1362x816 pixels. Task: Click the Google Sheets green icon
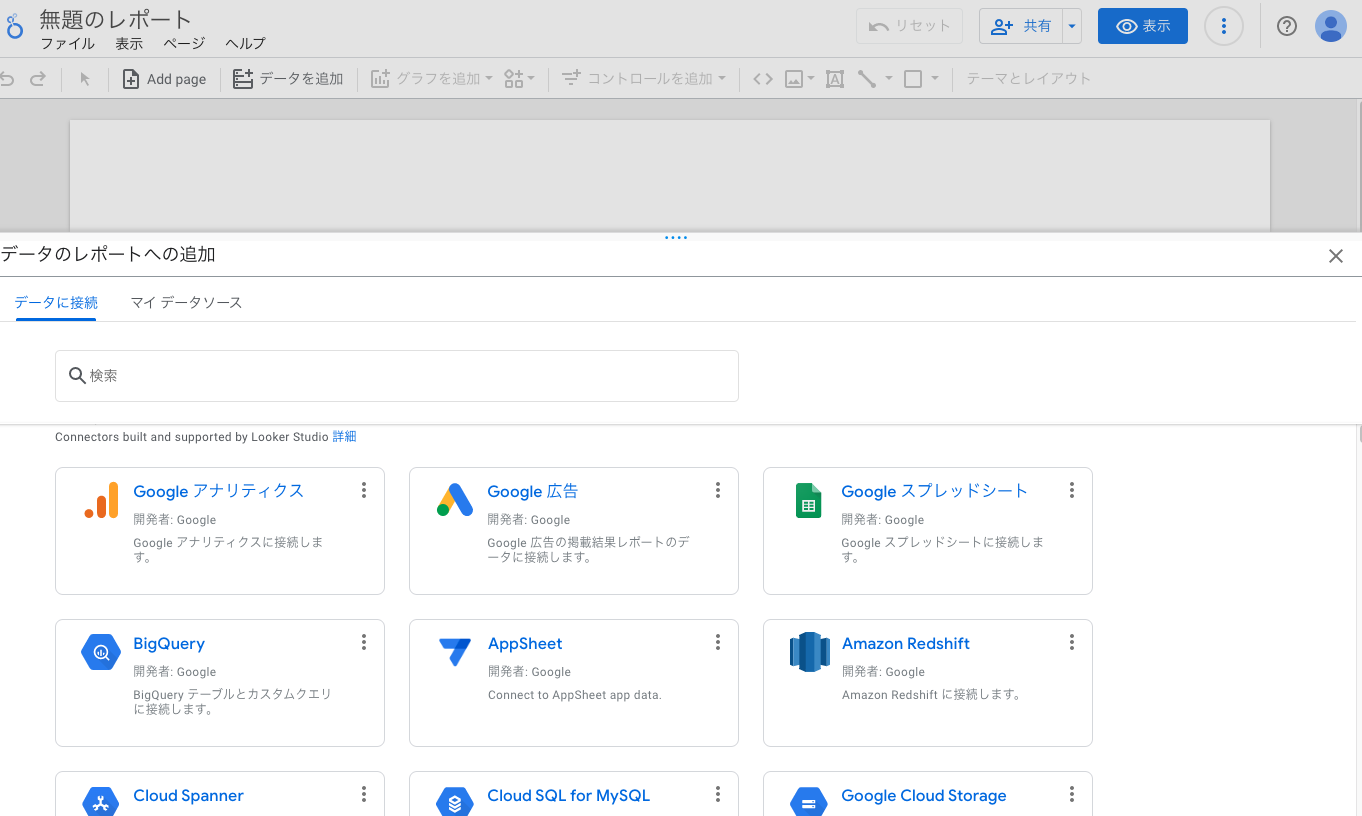click(808, 500)
